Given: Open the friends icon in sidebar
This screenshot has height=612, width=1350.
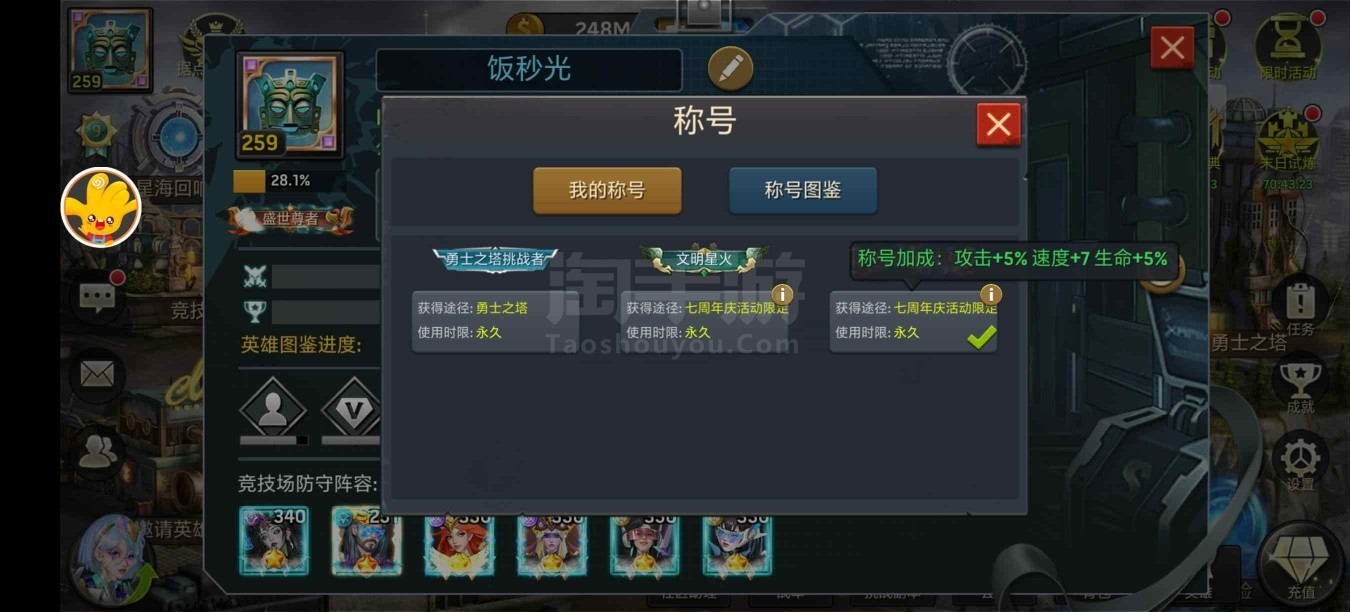Looking at the screenshot, I should pos(97,453).
